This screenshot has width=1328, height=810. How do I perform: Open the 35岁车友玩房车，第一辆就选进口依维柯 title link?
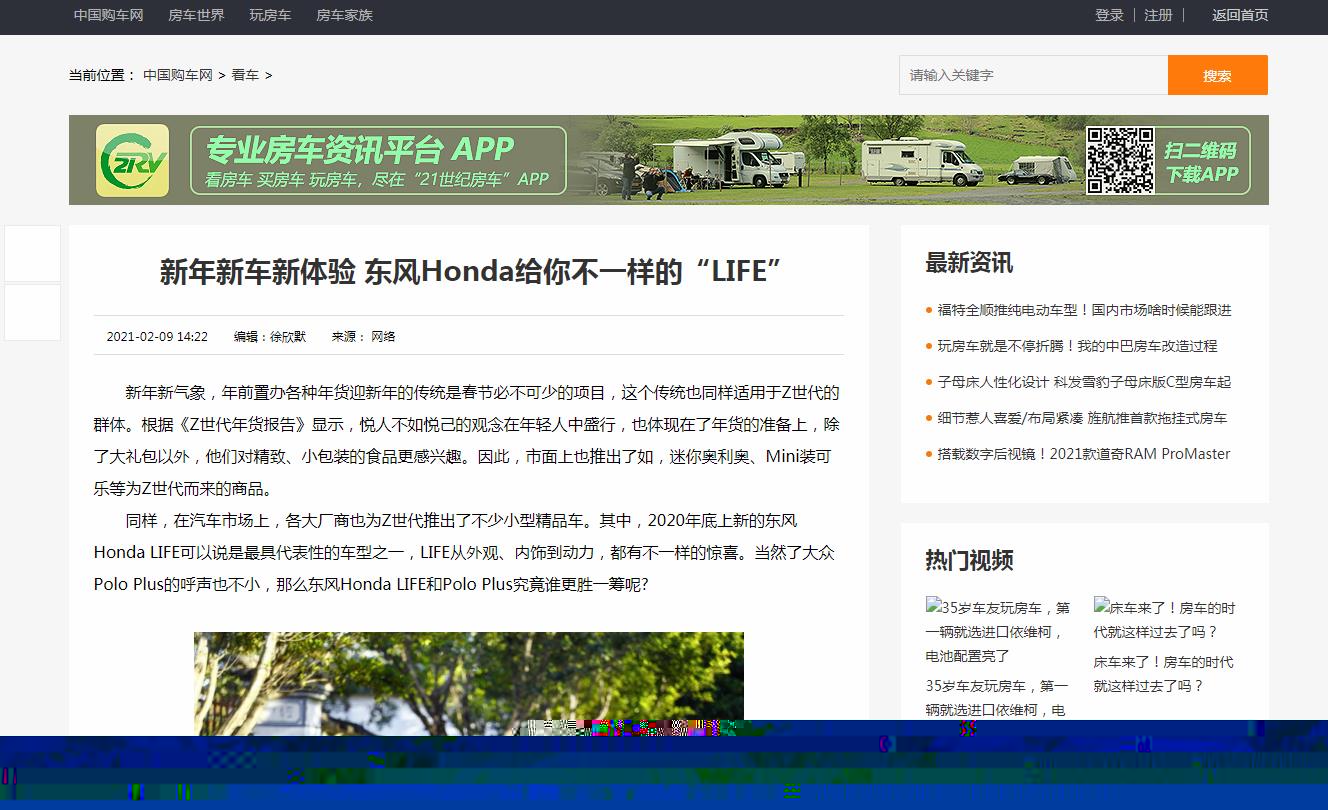click(x=998, y=698)
